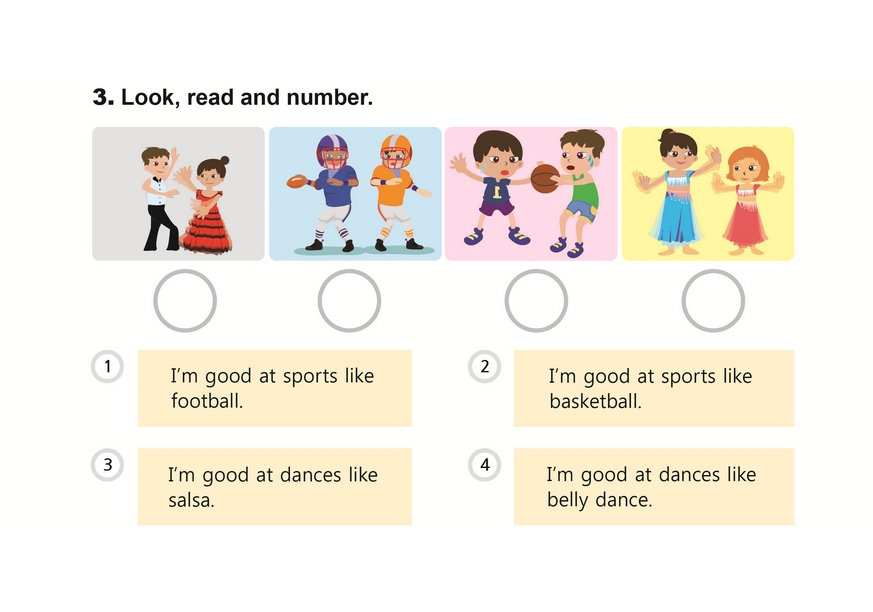The image size is (873, 612).
Task: Click answer circle under salsa dancers picture
Action: click(x=185, y=300)
